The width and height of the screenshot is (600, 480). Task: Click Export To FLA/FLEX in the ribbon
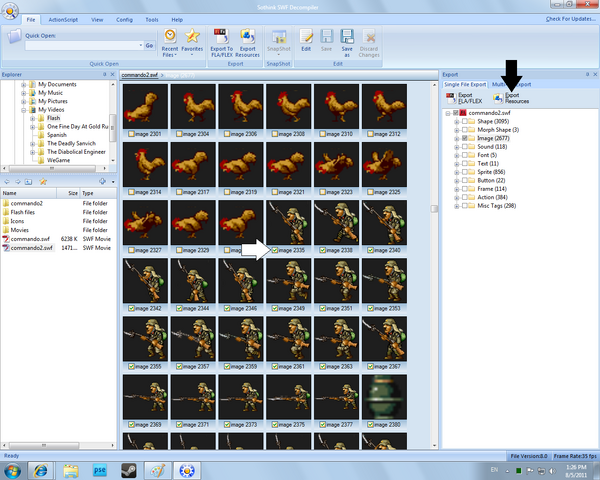(x=221, y=42)
